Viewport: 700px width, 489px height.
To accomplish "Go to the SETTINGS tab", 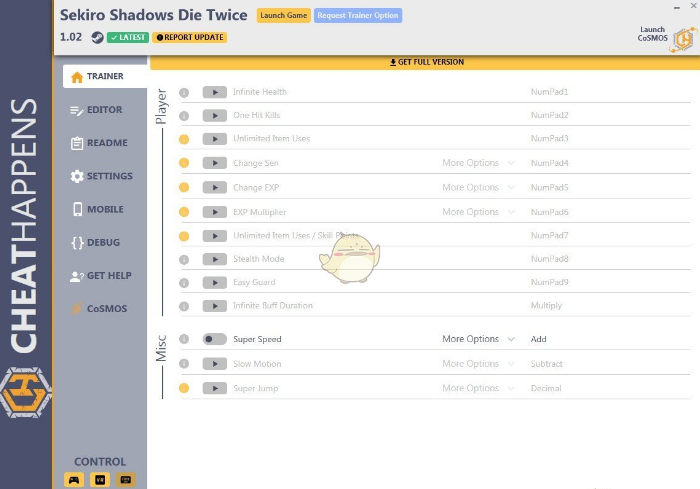I will tap(102, 176).
